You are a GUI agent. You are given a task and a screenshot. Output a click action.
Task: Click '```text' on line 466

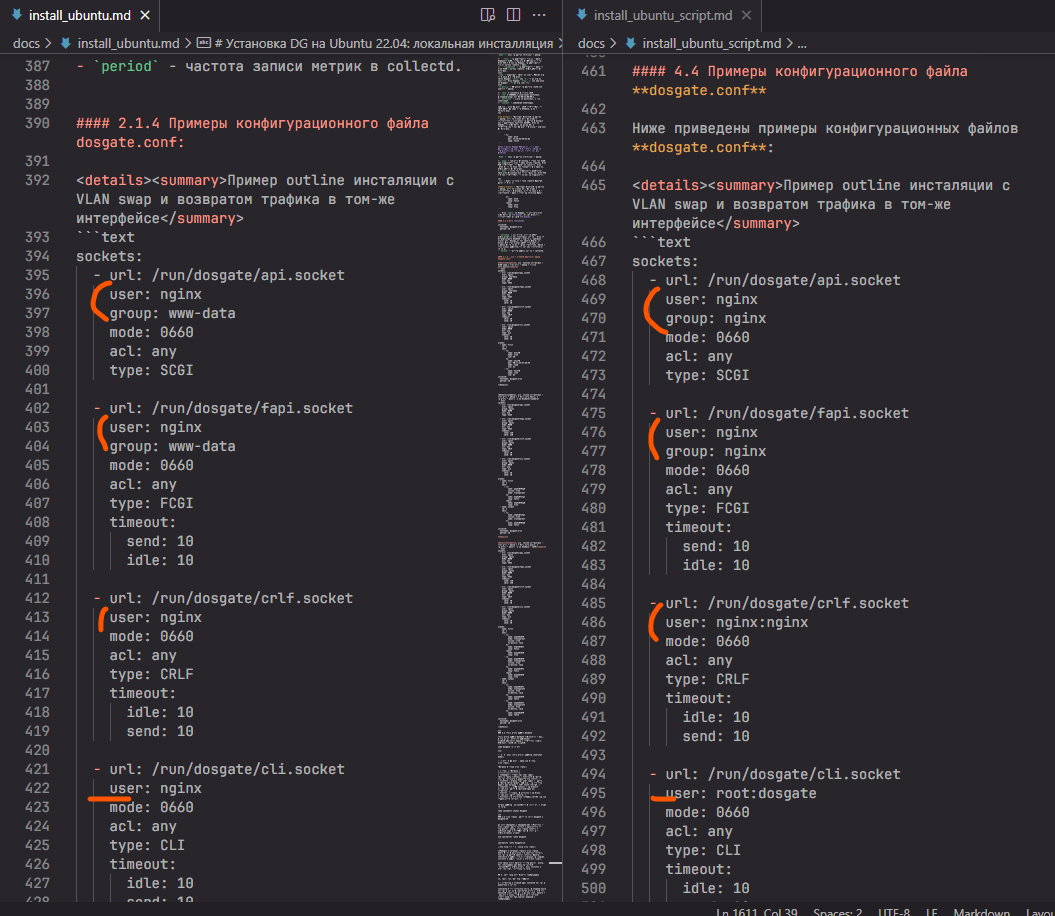point(661,242)
